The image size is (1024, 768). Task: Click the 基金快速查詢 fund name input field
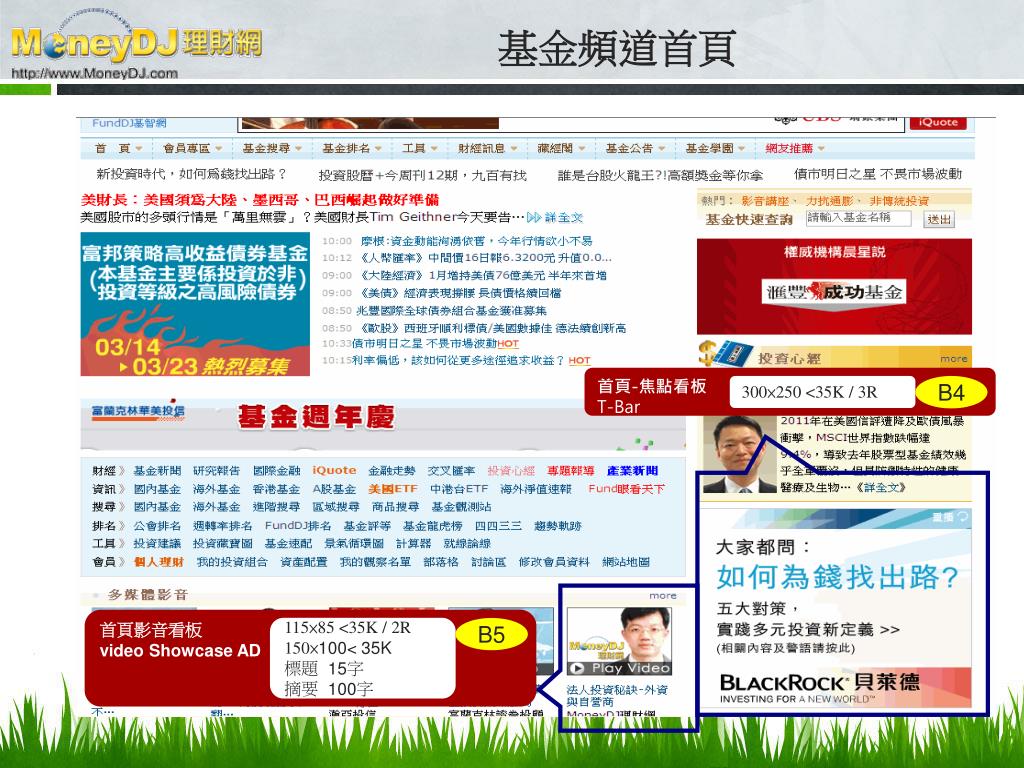point(858,218)
